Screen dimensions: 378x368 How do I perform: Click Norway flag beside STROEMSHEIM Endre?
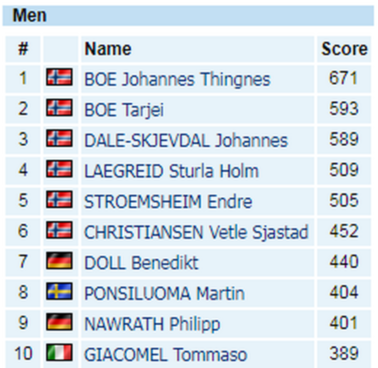point(59,200)
